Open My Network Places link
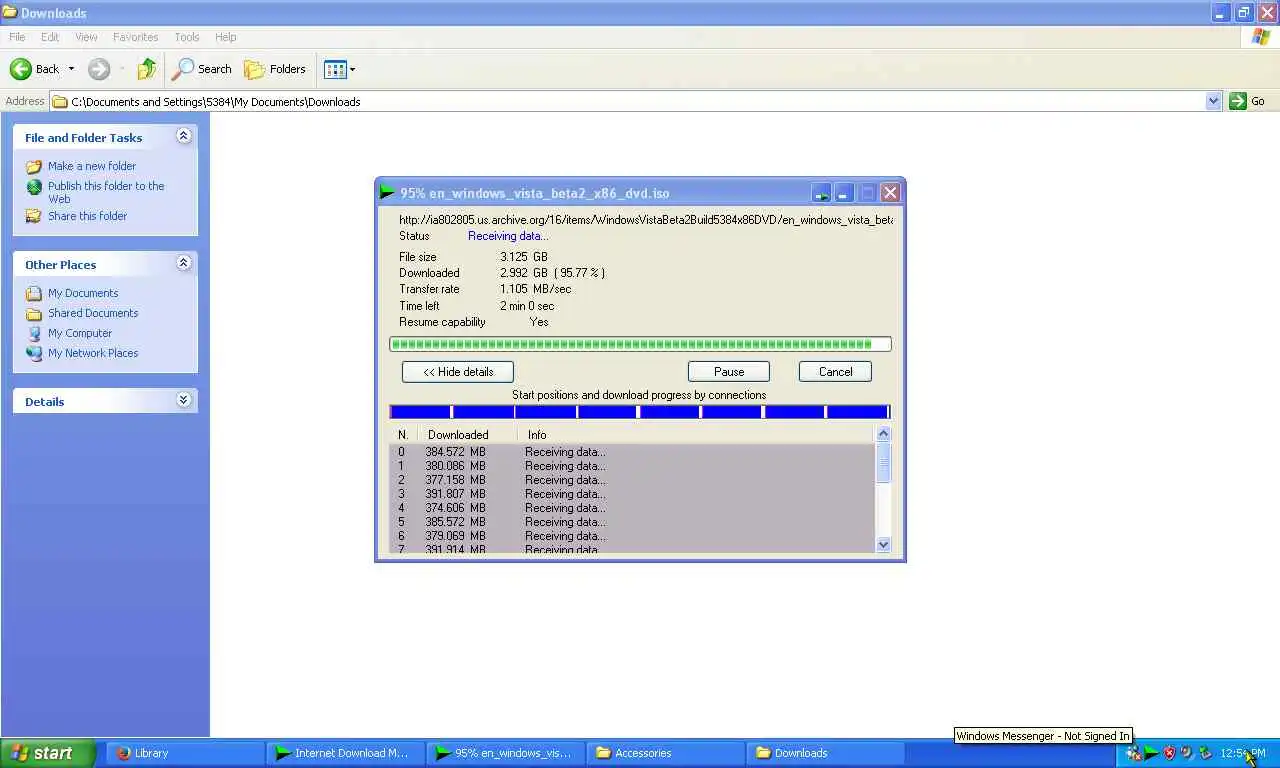The image size is (1280, 768). coord(93,353)
